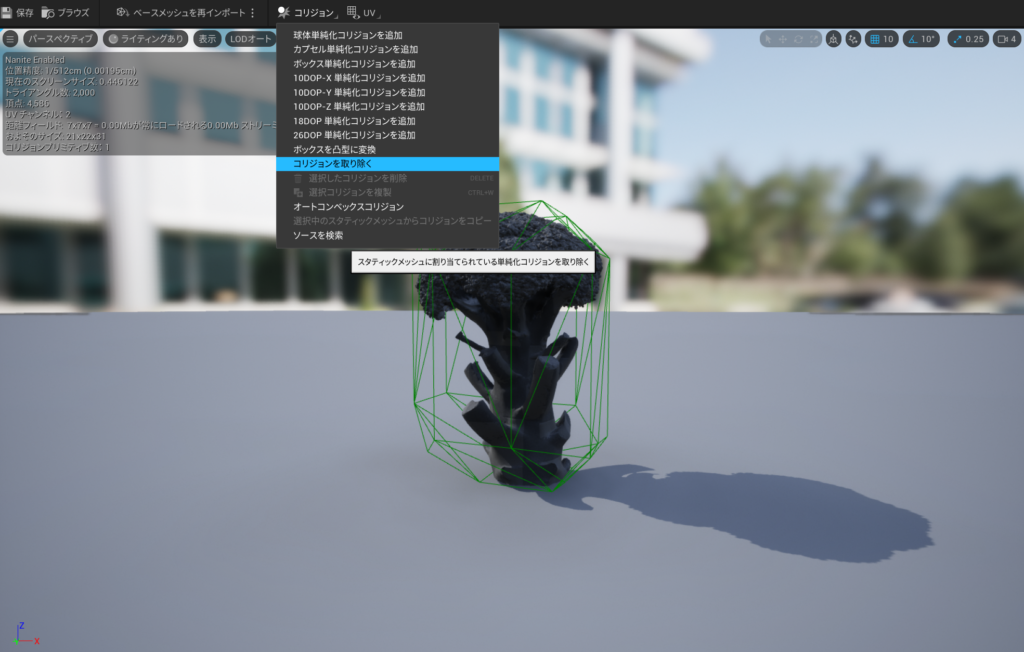Click the duplicate icon beside 選択コリジョンを複製
The width and height of the screenshot is (1024, 652).
298,193
